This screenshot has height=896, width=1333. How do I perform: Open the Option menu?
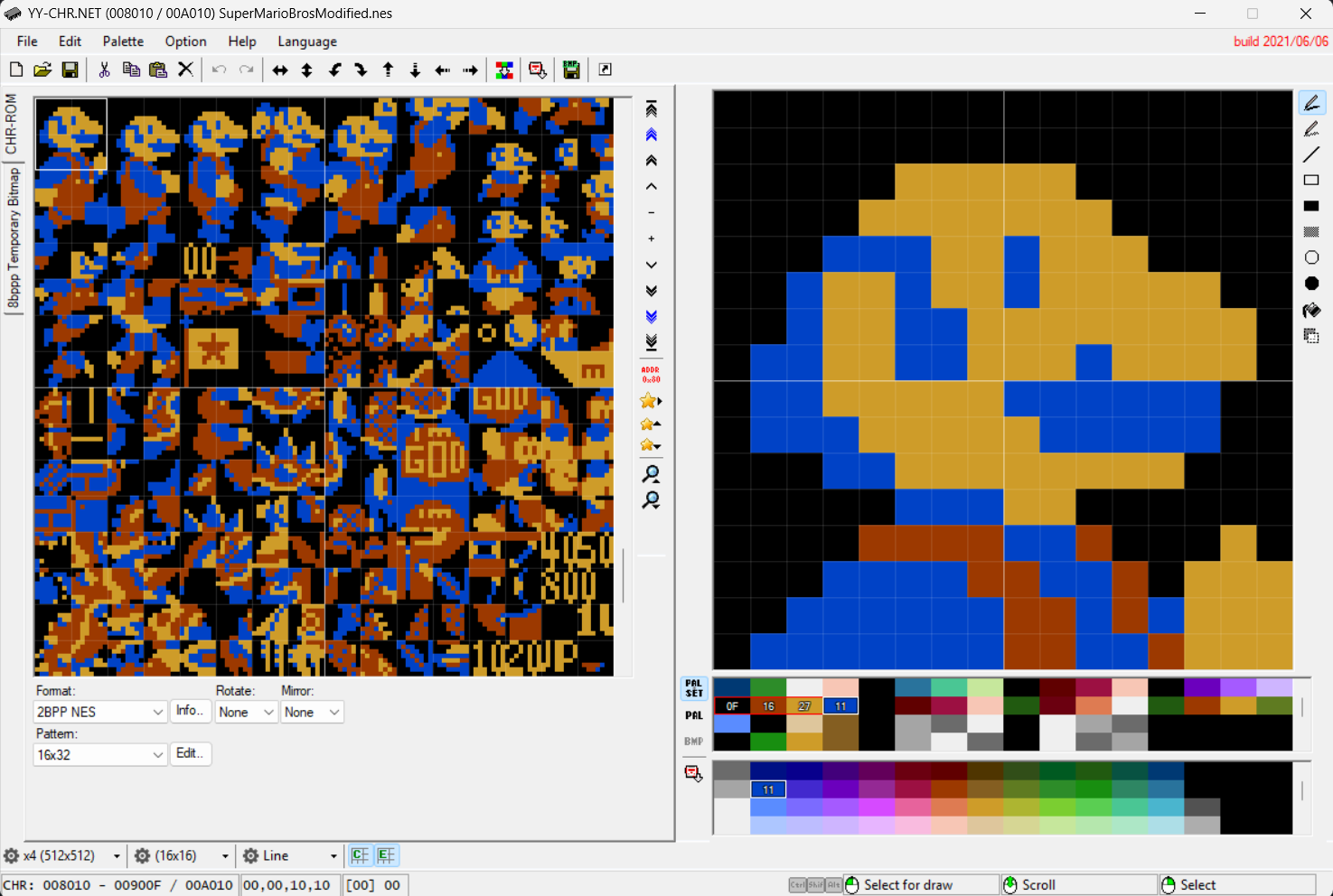tap(185, 42)
